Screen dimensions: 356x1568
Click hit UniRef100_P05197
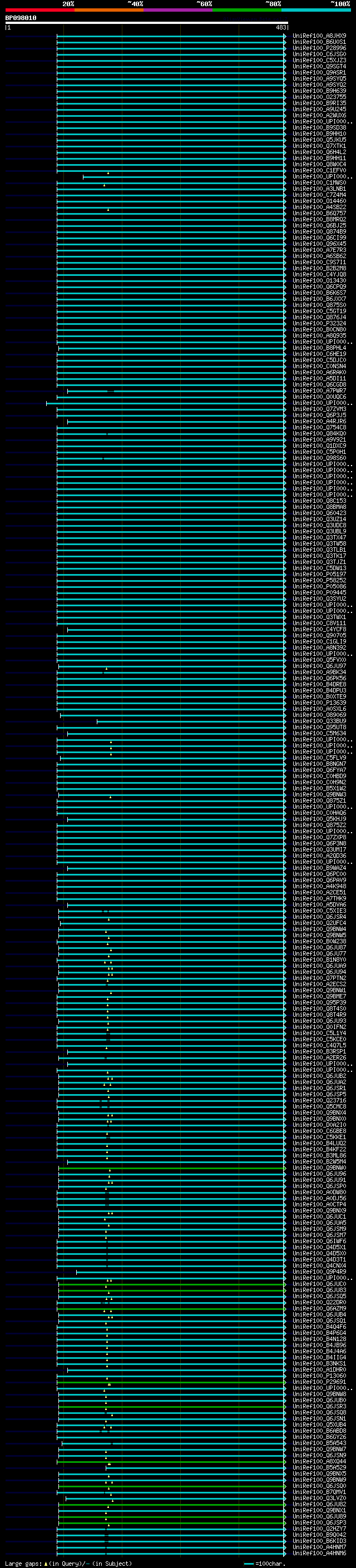[x=319, y=574]
